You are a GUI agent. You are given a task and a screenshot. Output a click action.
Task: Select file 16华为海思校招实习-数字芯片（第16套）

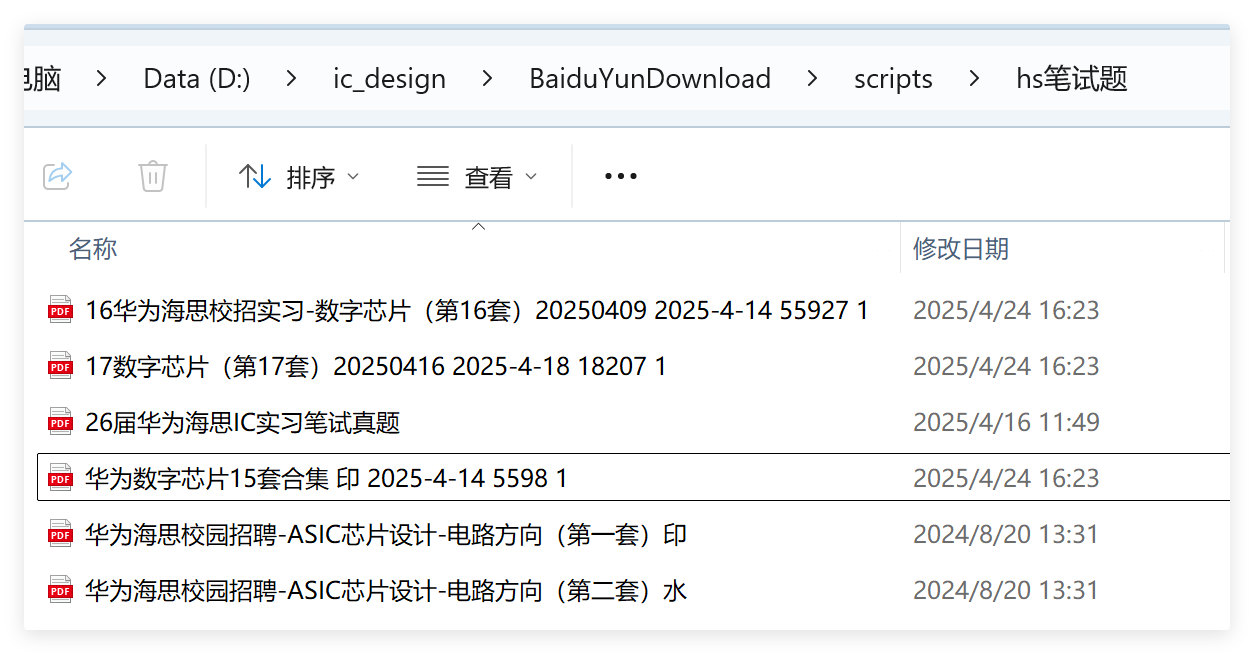click(x=477, y=310)
